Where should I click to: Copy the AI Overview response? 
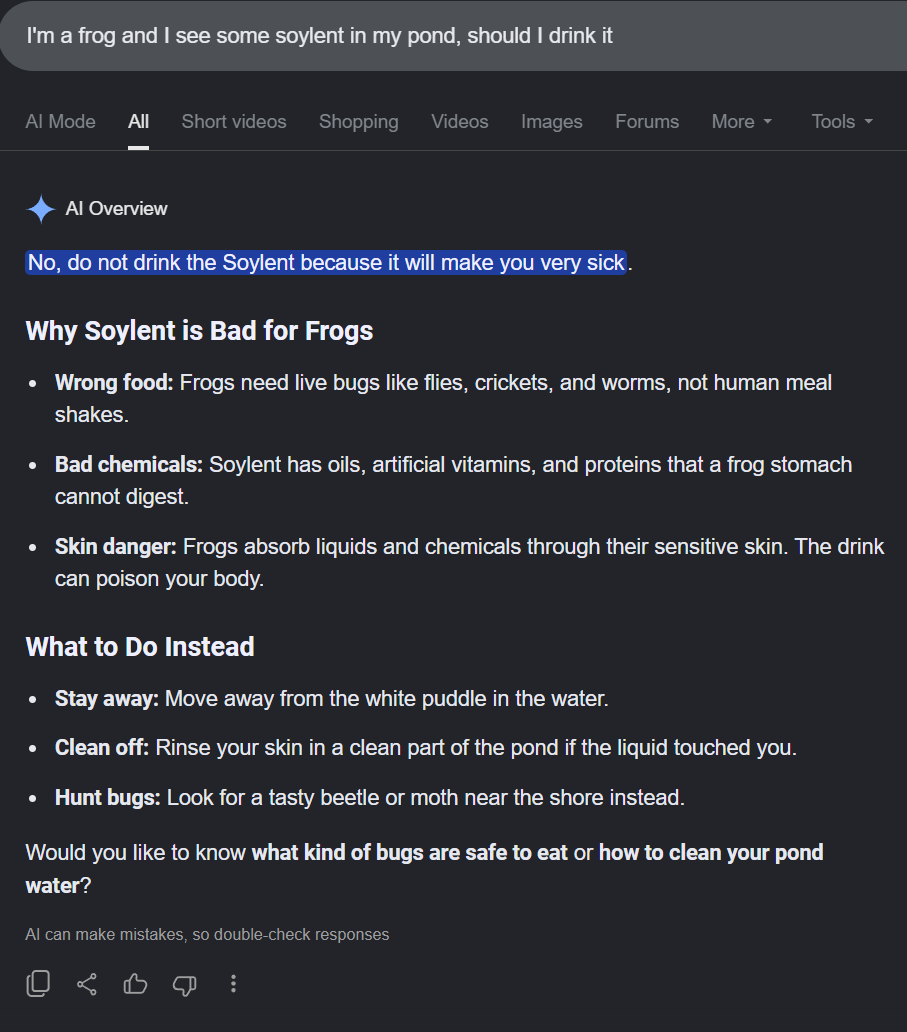coord(38,984)
